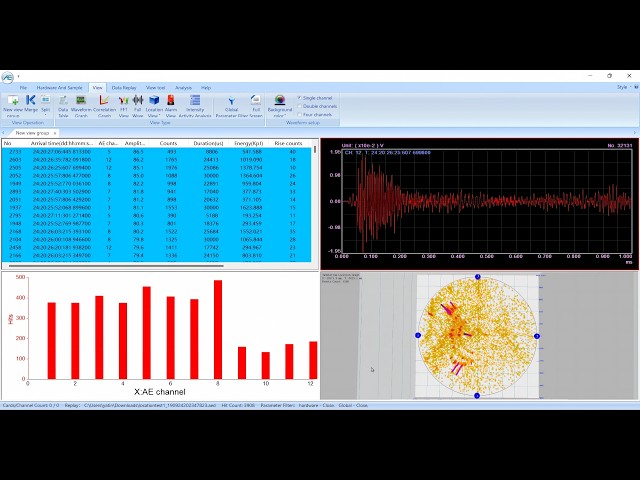The width and height of the screenshot is (640, 480).
Task: Add a Correlation Graph view
Action: [104, 106]
